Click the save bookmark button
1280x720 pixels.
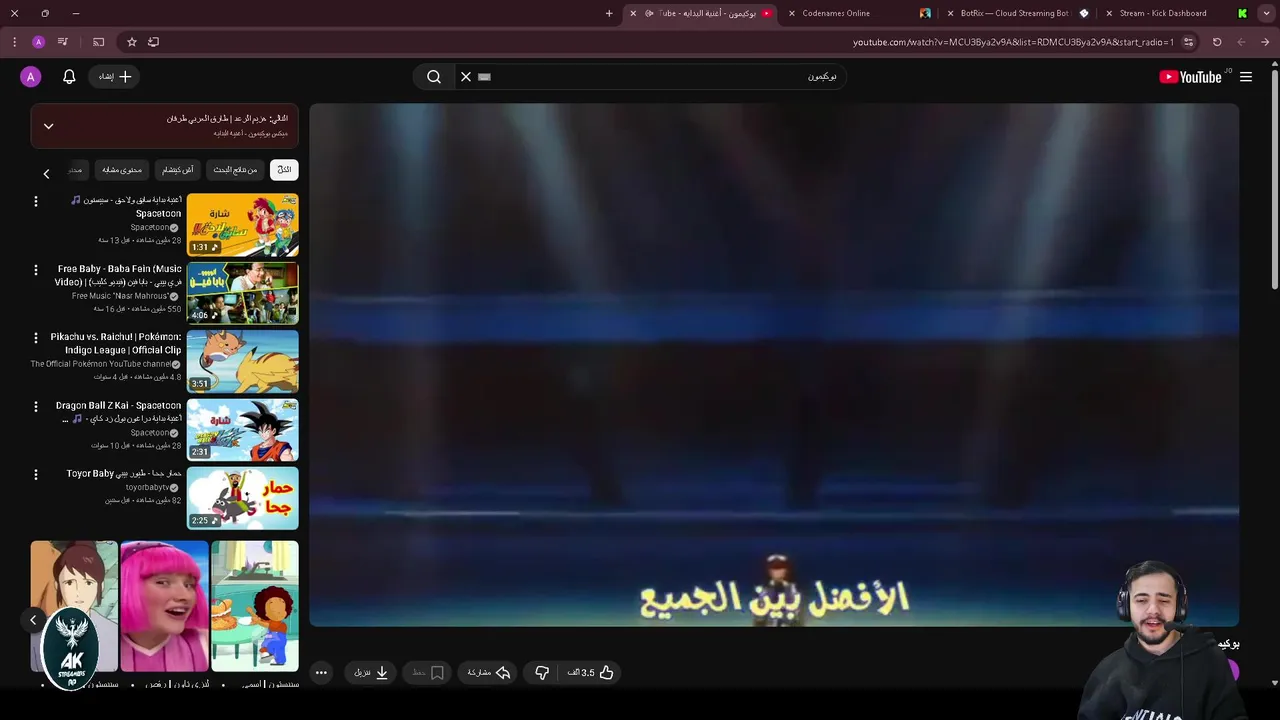(x=429, y=673)
